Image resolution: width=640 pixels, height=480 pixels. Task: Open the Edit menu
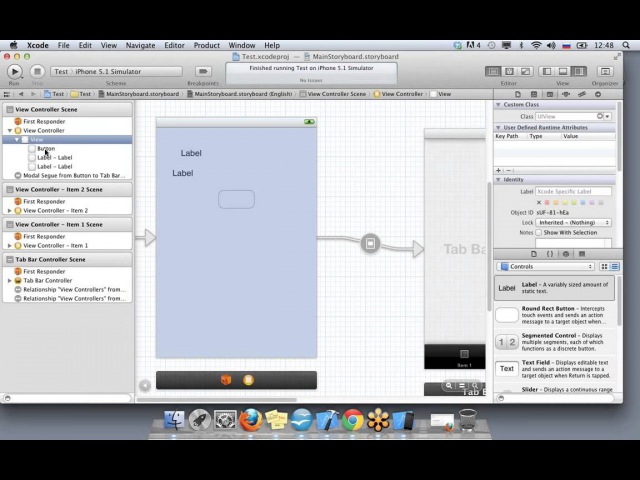pos(85,45)
